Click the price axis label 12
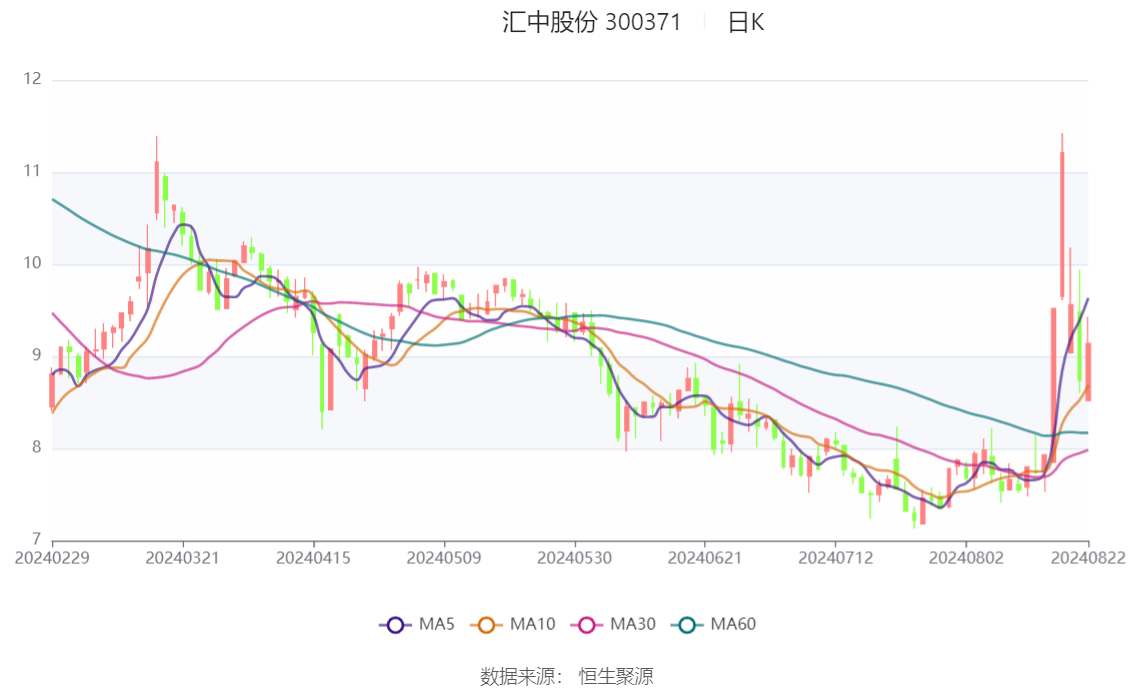This screenshot has height=689, width=1134. [33, 79]
